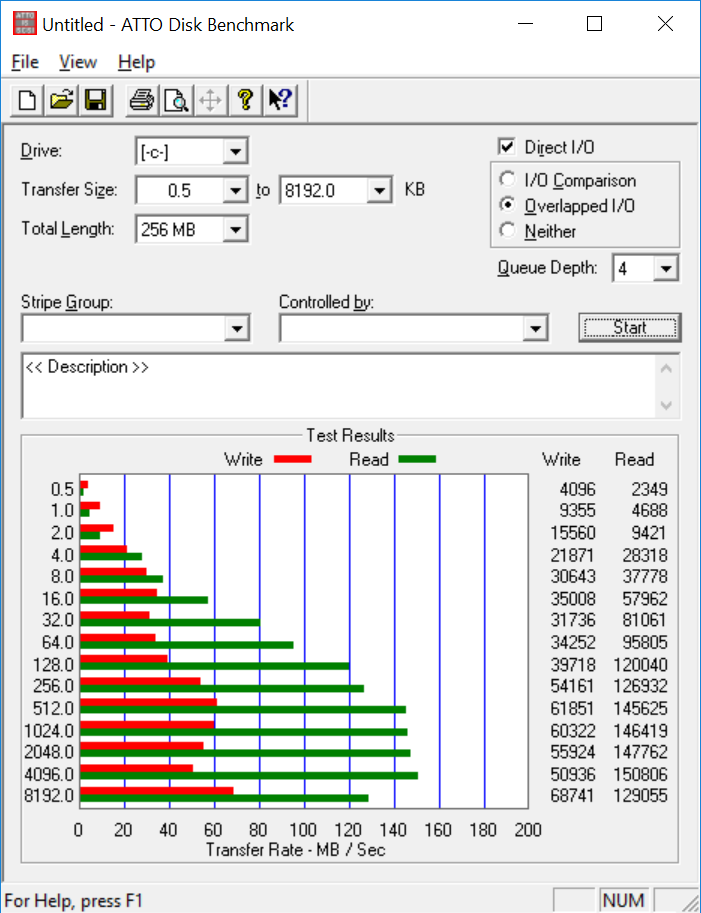Click the 16.0 transfer size row label
Image resolution: width=701 pixels, height=913 pixels.
point(58,599)
